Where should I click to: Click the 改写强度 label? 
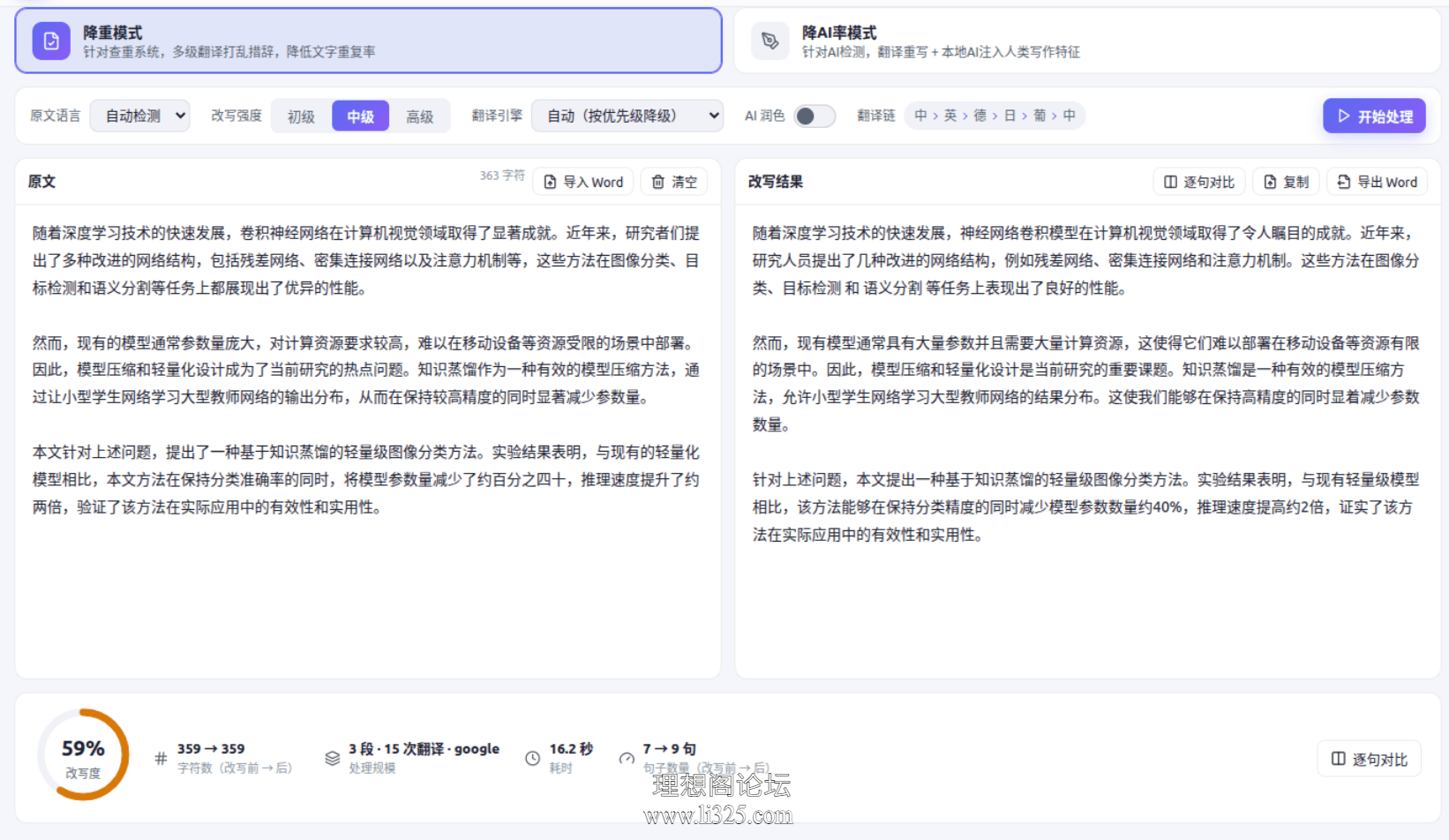[x=236, y=116]
